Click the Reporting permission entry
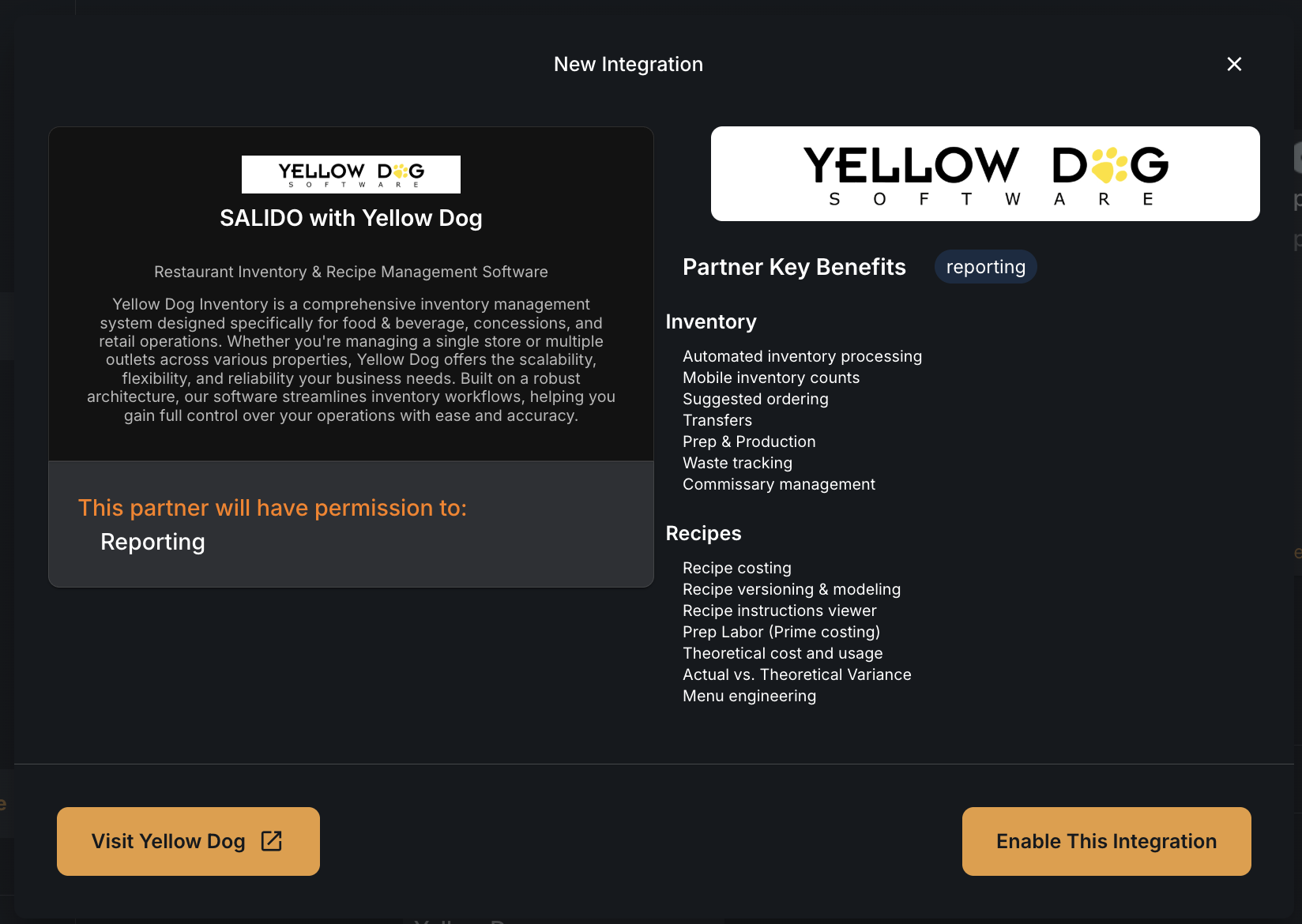 pos(152,542)
